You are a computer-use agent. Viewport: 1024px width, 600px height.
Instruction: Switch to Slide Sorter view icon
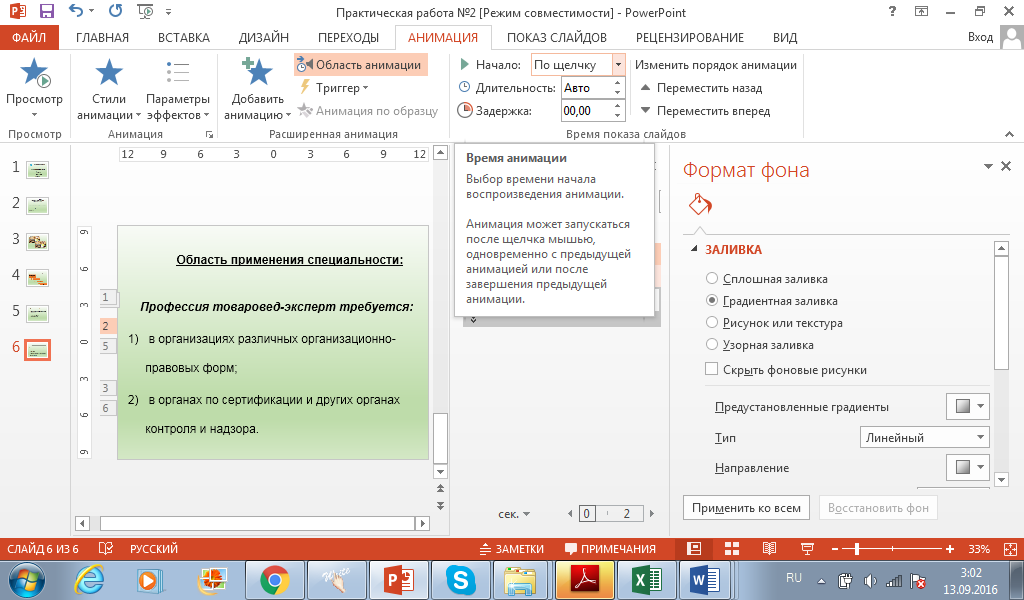point(732,549)
